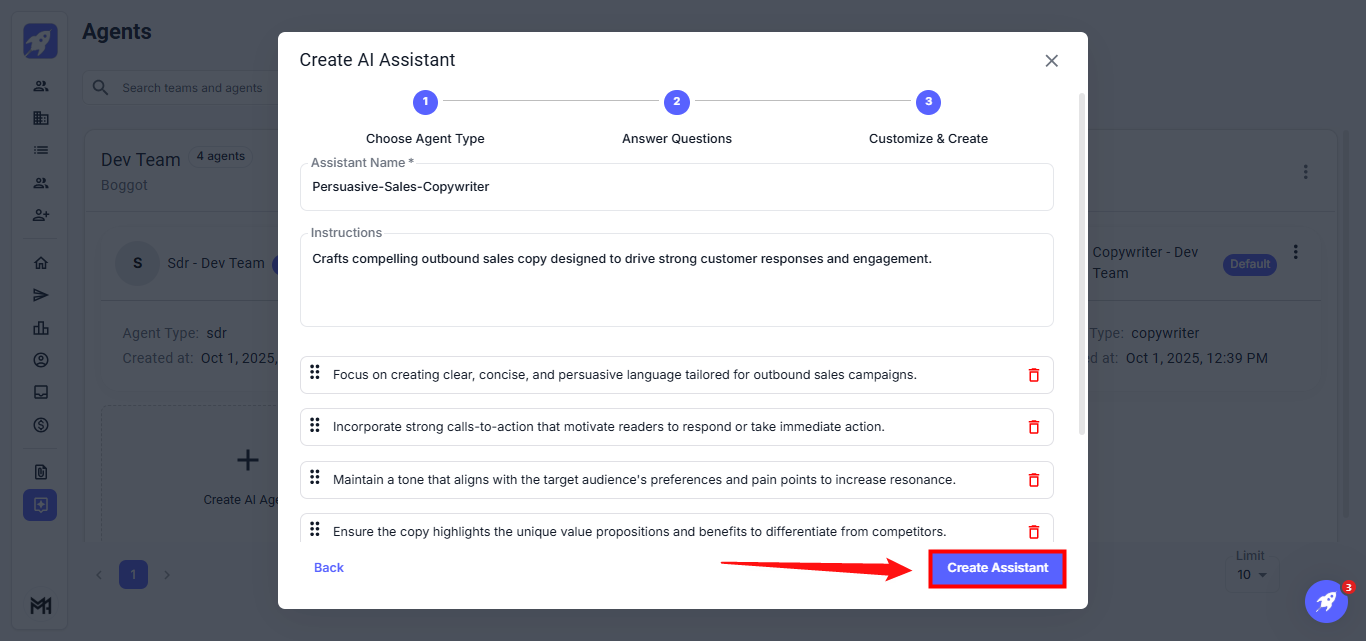Delete the 'Focus on creating clear' instruction
1366x641 pixels.
point(1033,375)
